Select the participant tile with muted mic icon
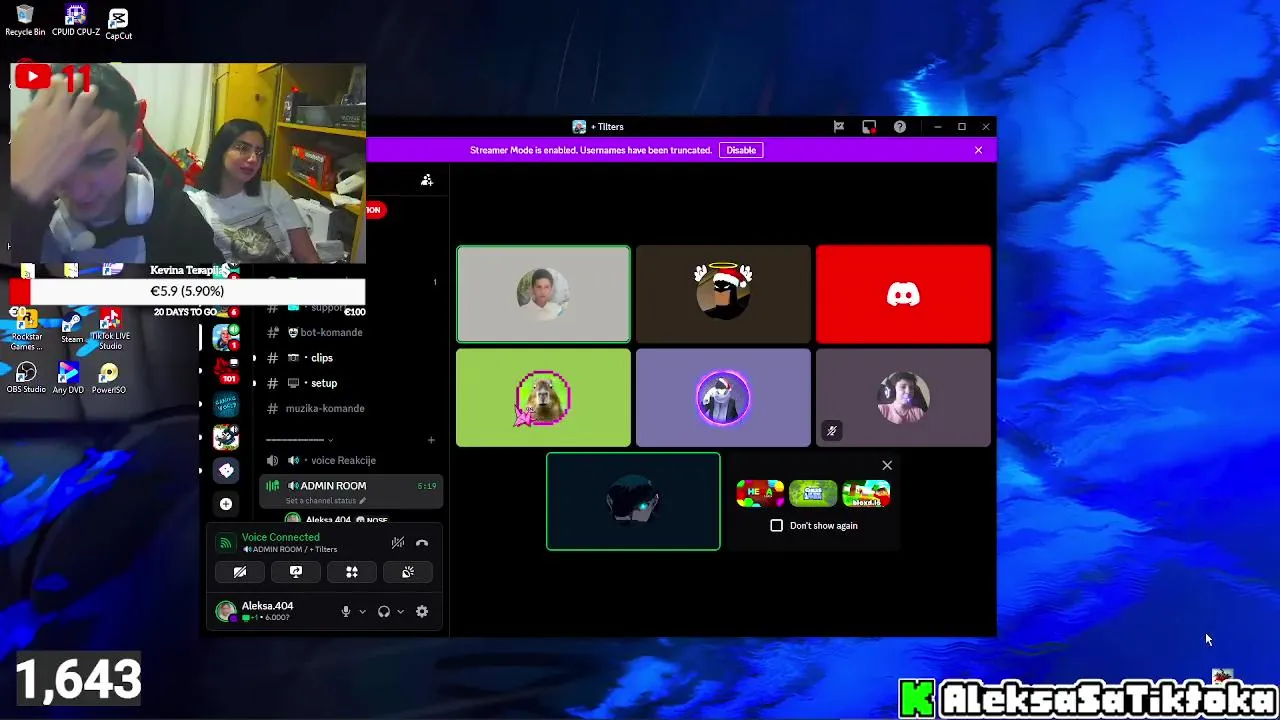This screenshot has height=720, width=1280. (903, 398)
